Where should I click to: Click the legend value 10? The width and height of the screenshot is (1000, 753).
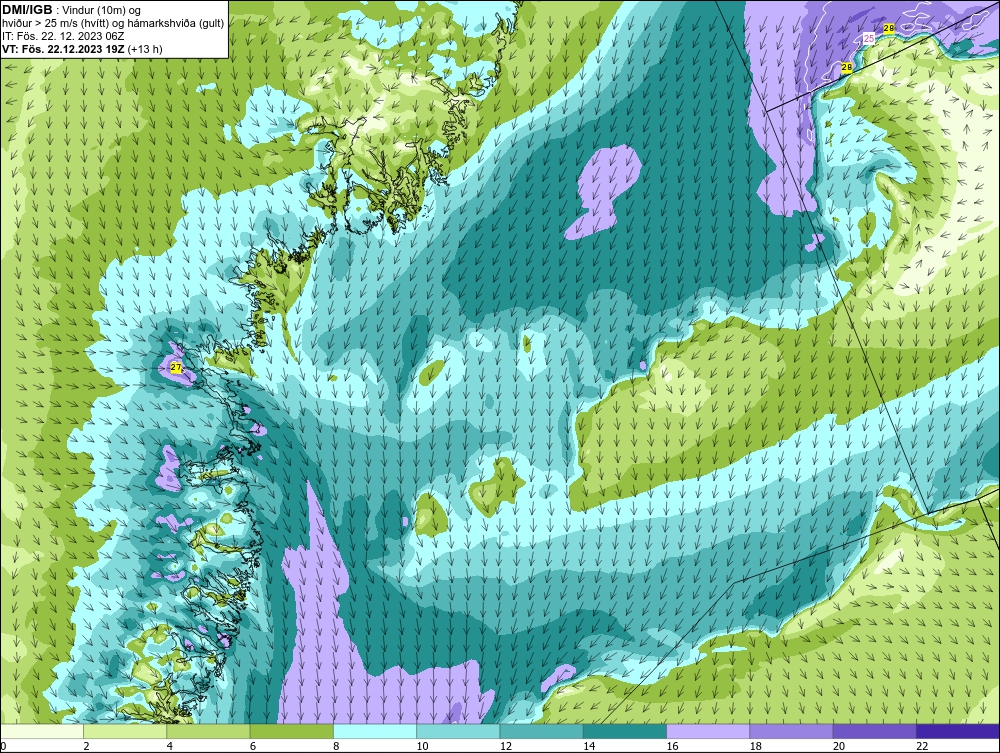422,746
